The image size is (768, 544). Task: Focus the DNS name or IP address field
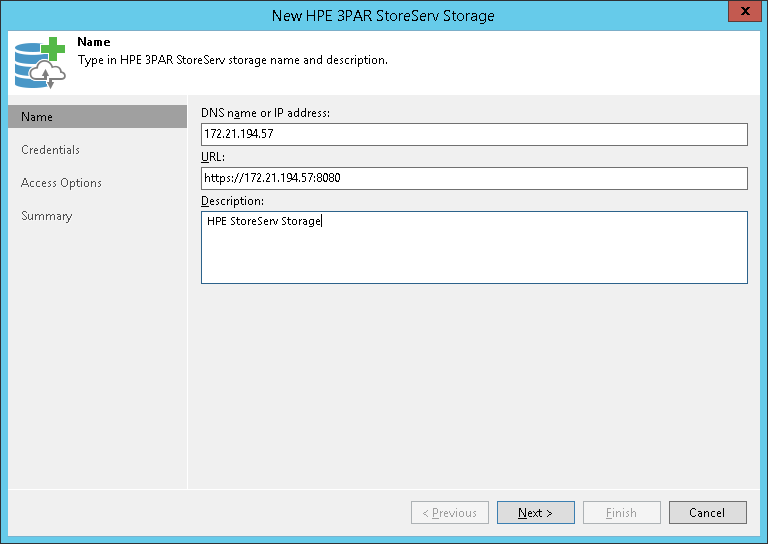pyautogui.click(x=474, y=135)
